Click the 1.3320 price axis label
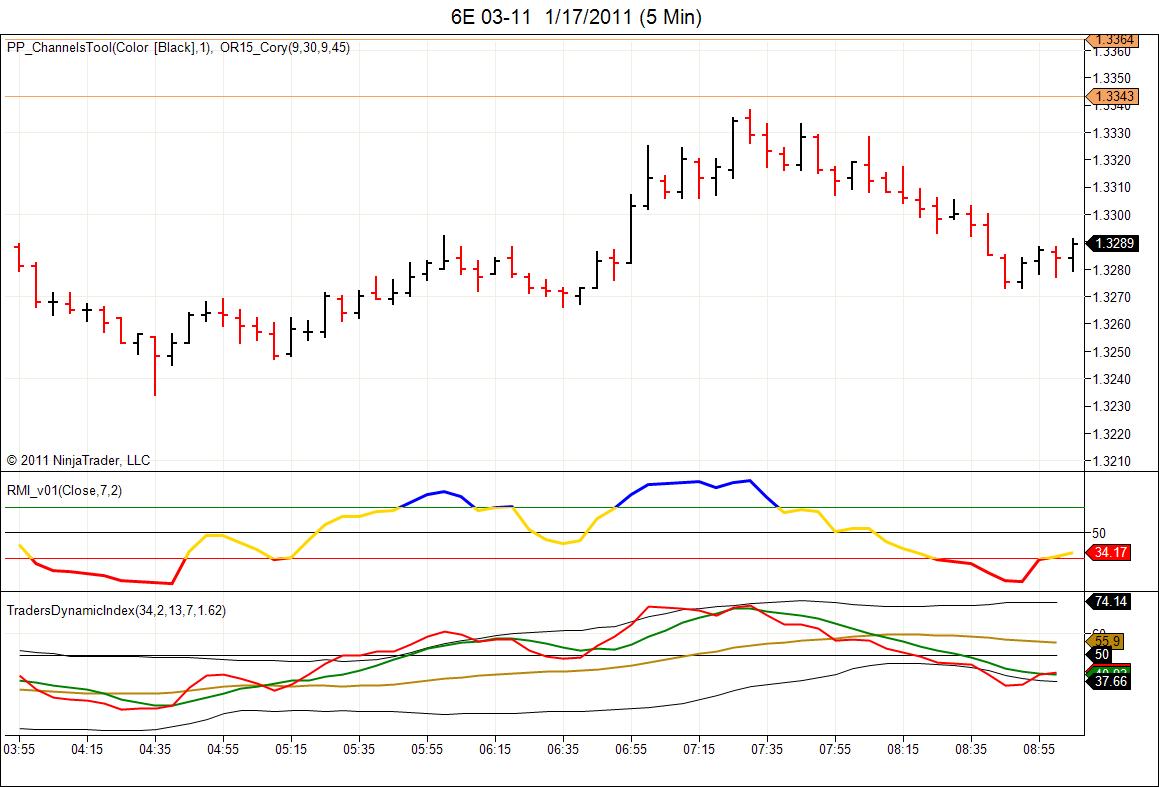 click(x=1111, y=160)
